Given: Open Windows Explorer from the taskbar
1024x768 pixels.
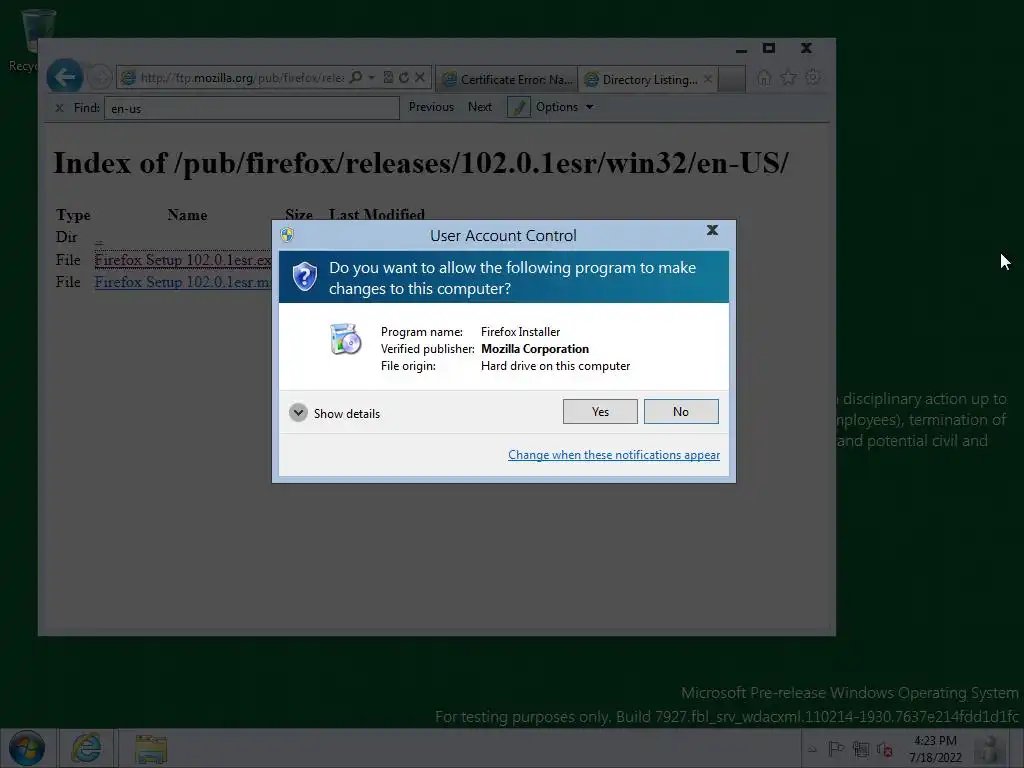Looking at the screenshot, I should point(151,748).
